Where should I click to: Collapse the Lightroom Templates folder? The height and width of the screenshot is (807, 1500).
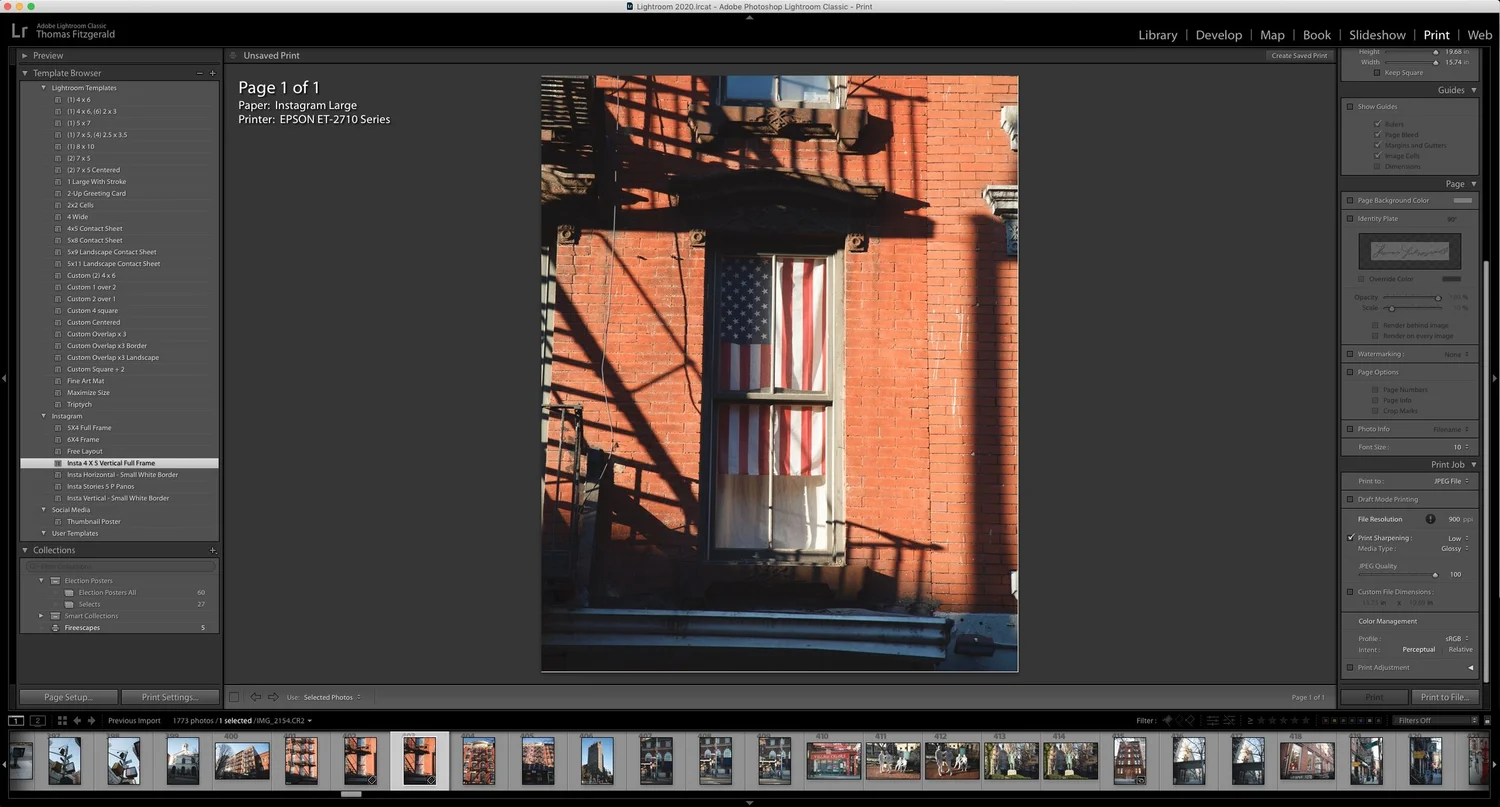[44, 88]
